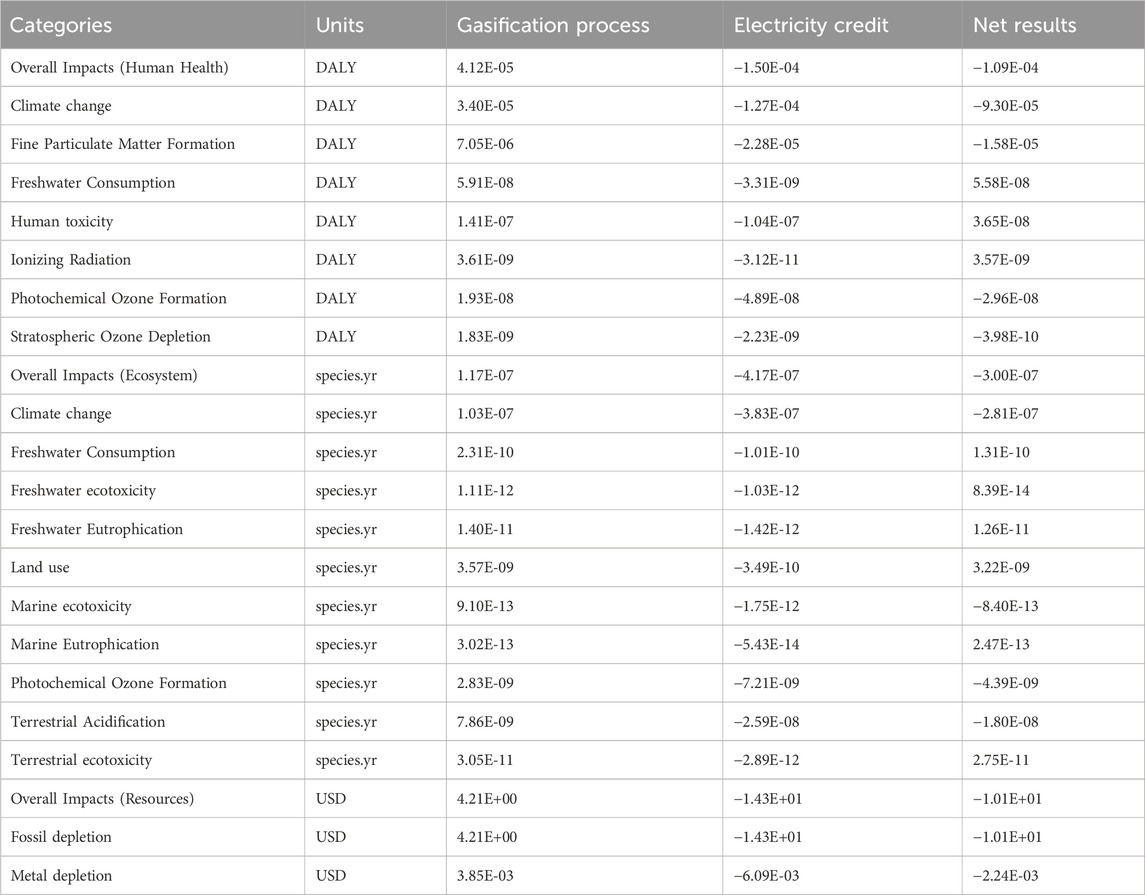This screenshot has width=1145, height=895.
Task: Select the Metal depletion row label
Action: coord(63,876)
